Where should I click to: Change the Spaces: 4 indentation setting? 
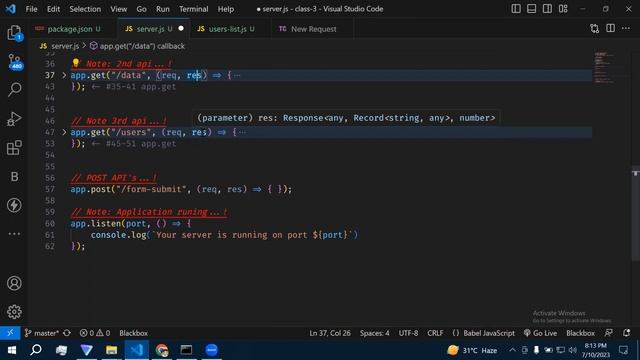(374, 333)
